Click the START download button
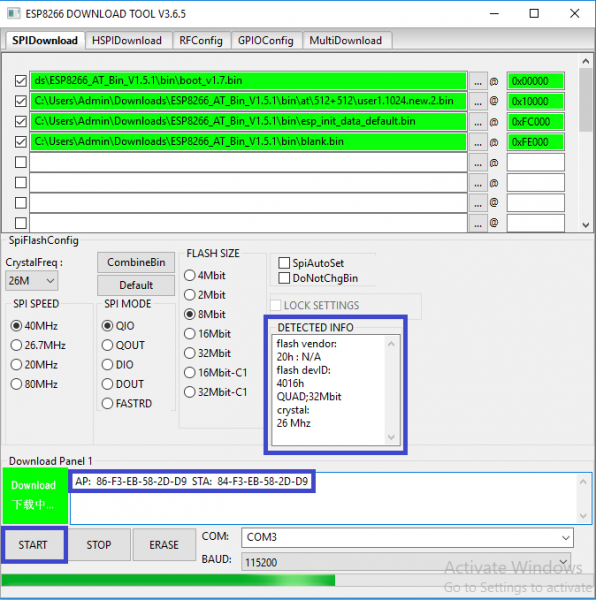The width and height of the screenshot is (596, 600). pyautogui.click(x=33, y=545)
